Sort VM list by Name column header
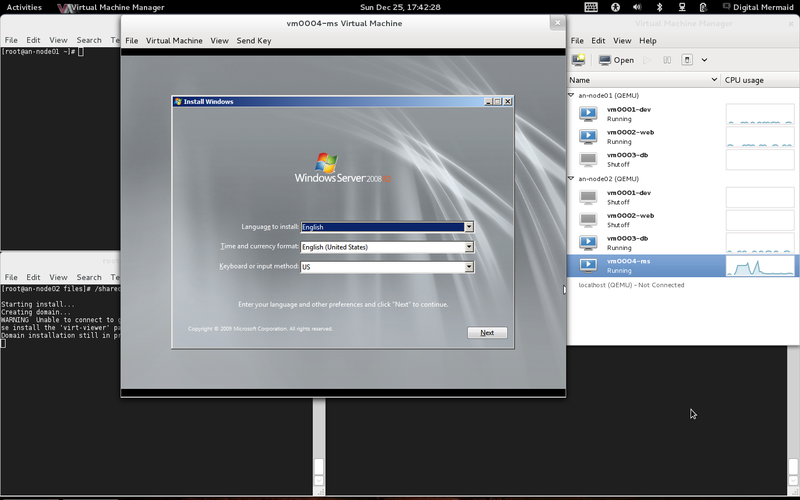Viewport: 800px width, 500px height. point(643,80)
